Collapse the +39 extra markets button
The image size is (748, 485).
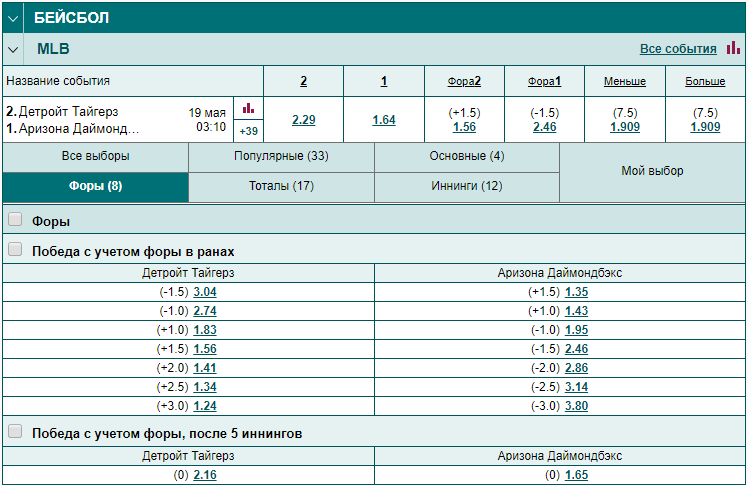tap(249, 131)
